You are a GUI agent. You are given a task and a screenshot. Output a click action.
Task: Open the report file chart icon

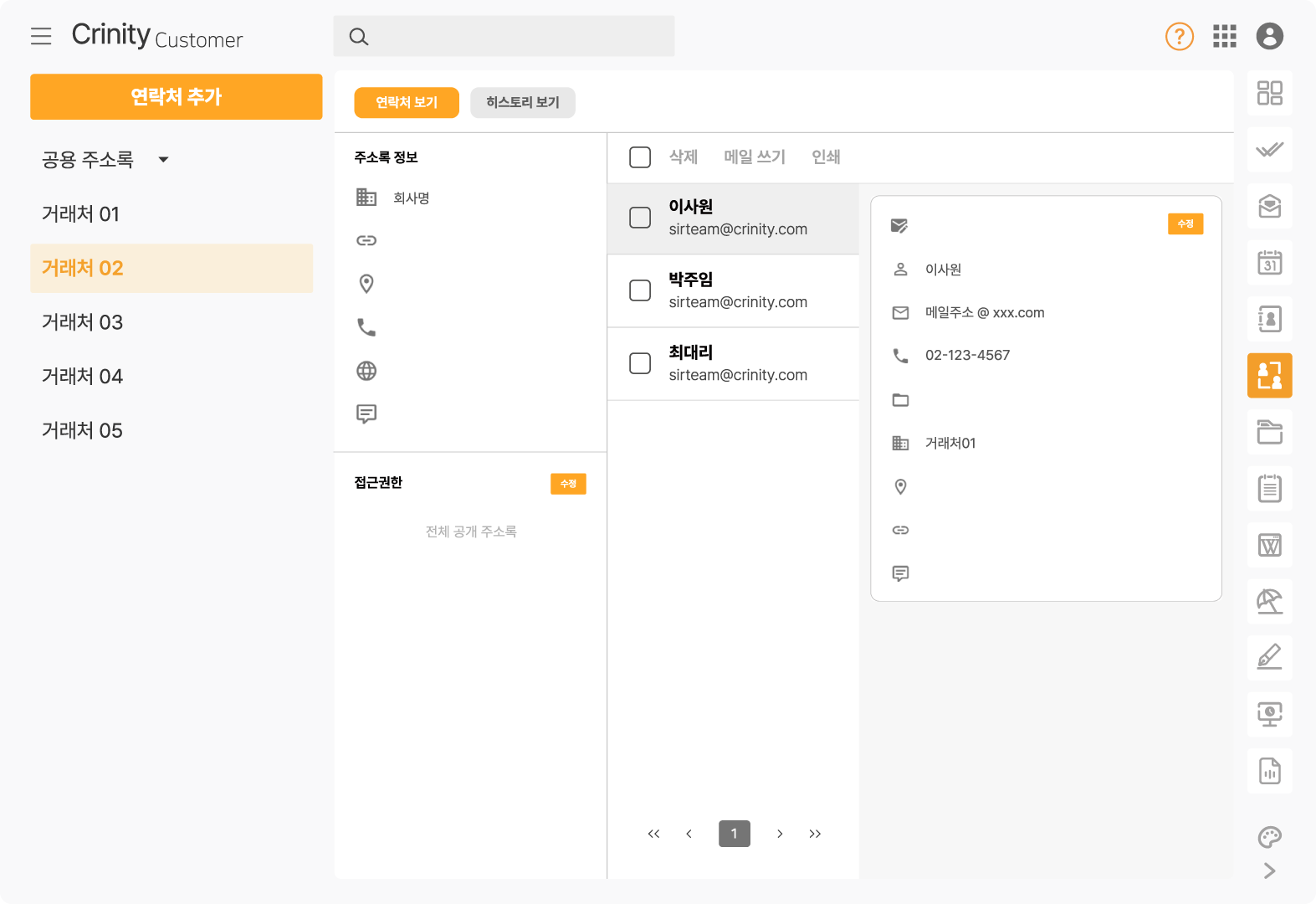click(x=1270, y=771)
